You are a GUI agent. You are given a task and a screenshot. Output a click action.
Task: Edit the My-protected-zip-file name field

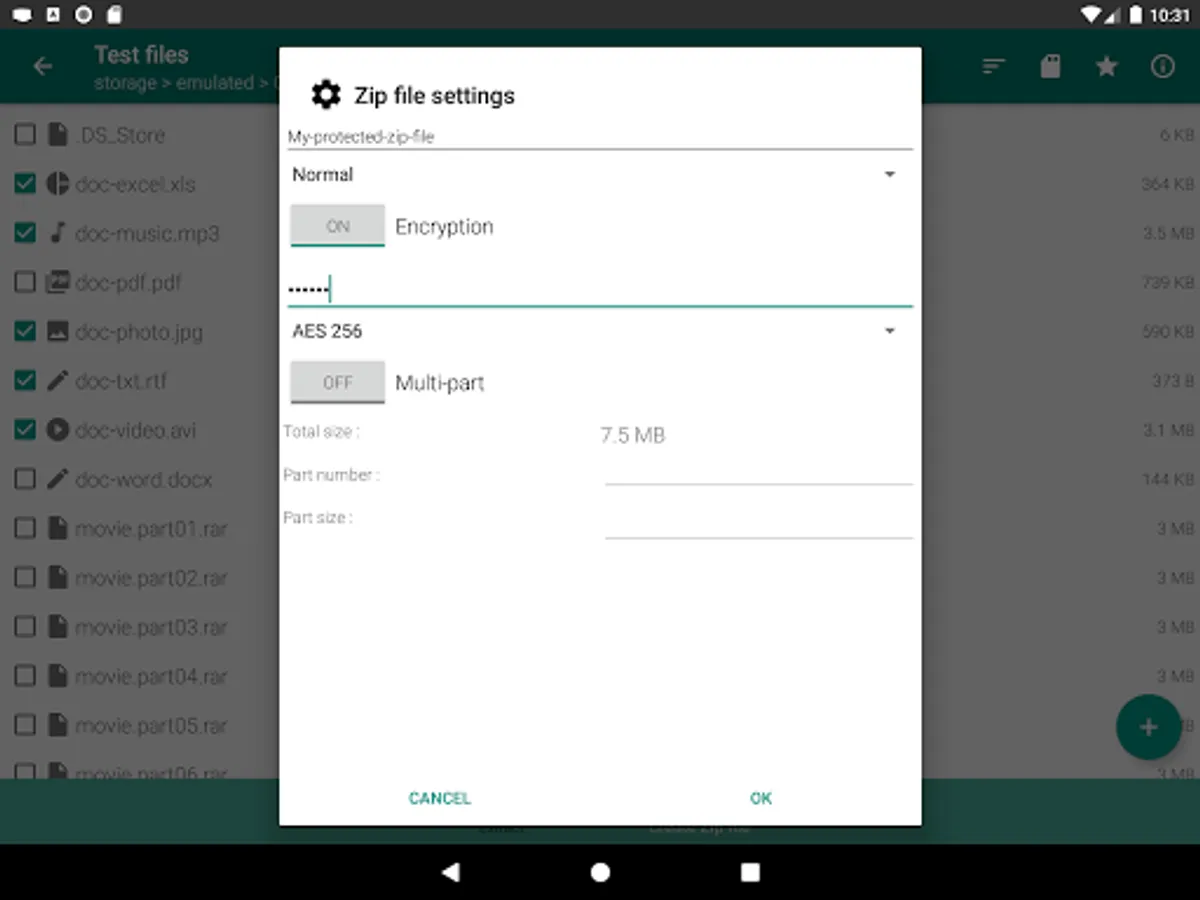pyautogui.click(x=599, y=137)
